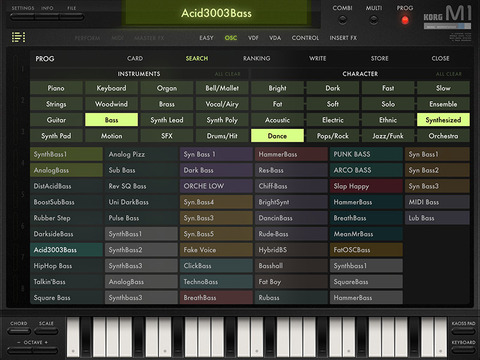
Task: Pick the Lub Bass program
Action: pyautogui.click(x=437, y=218)
